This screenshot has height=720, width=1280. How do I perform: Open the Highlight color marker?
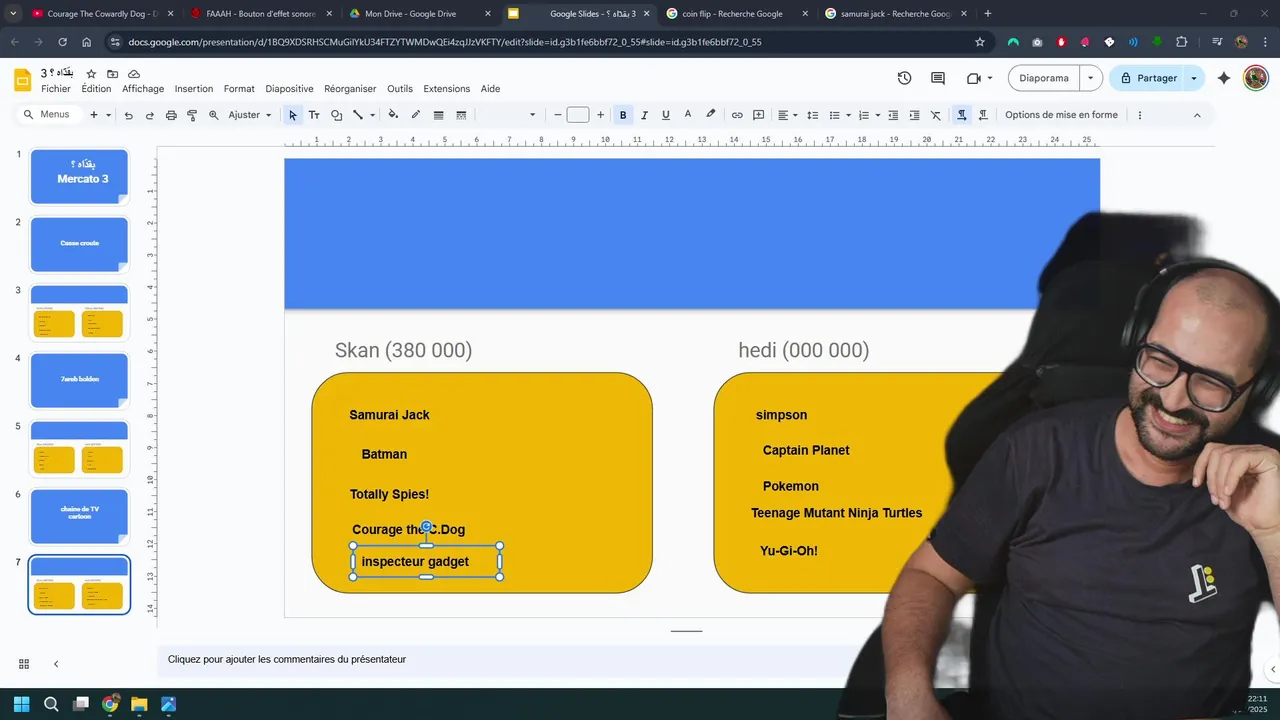711,115
